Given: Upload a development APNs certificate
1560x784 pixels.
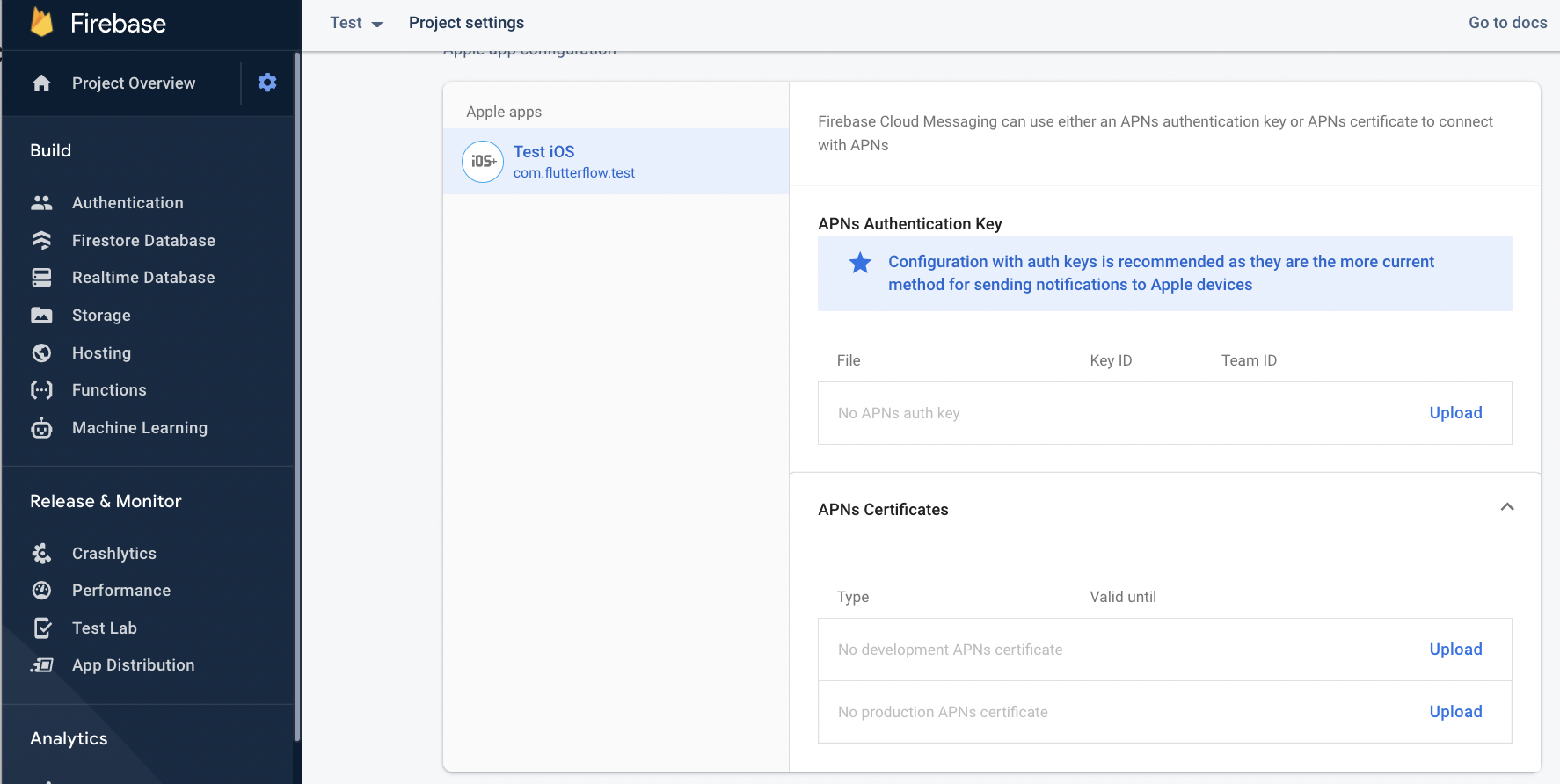Looking at the screenshot, I should click(x=1455, y=650).
